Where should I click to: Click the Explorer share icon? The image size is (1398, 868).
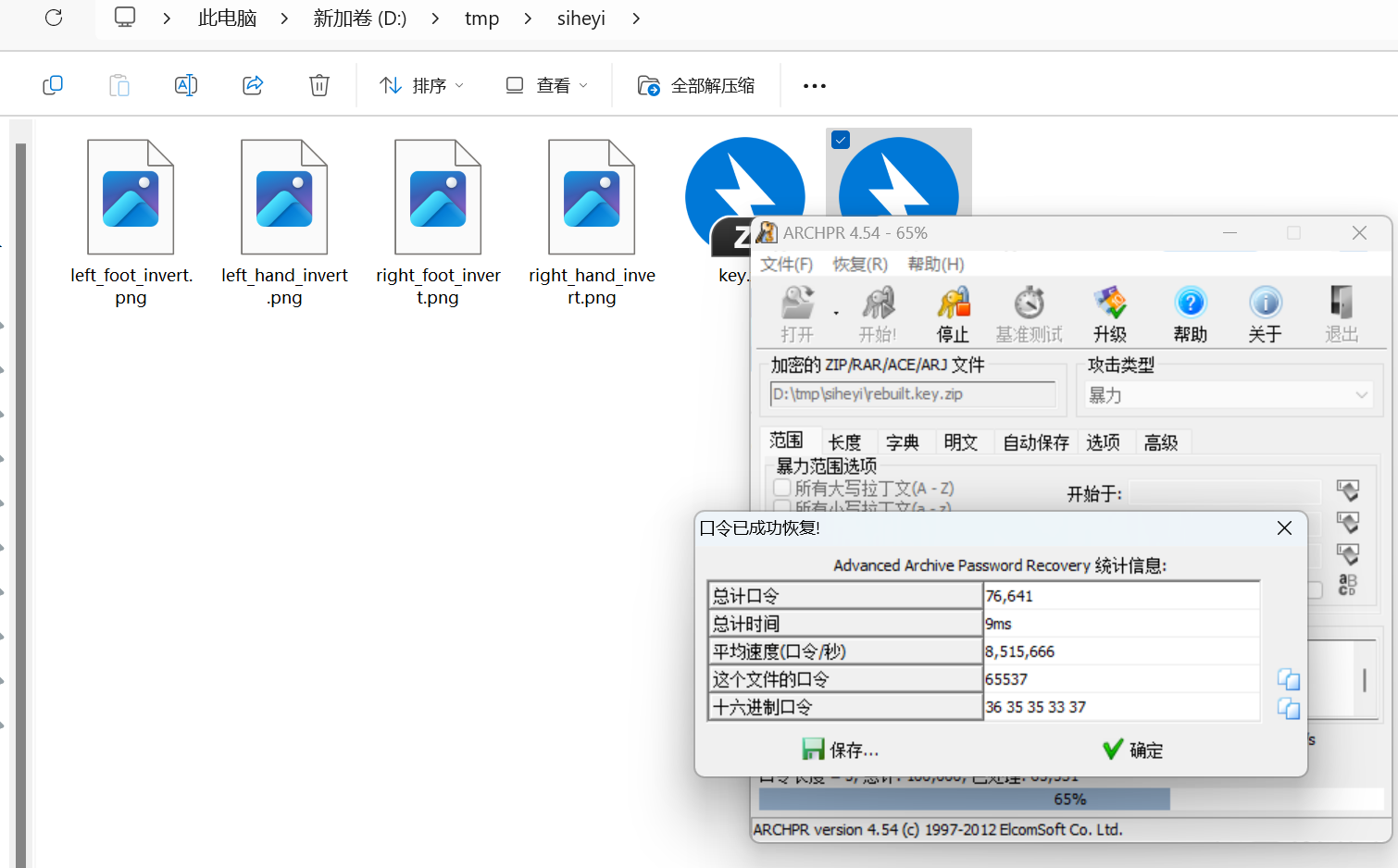point(253,85)
